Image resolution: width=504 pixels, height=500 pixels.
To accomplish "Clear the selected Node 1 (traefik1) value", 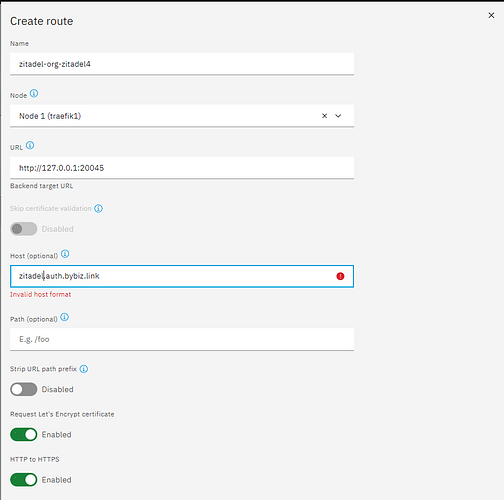I will tap(324, 116).
